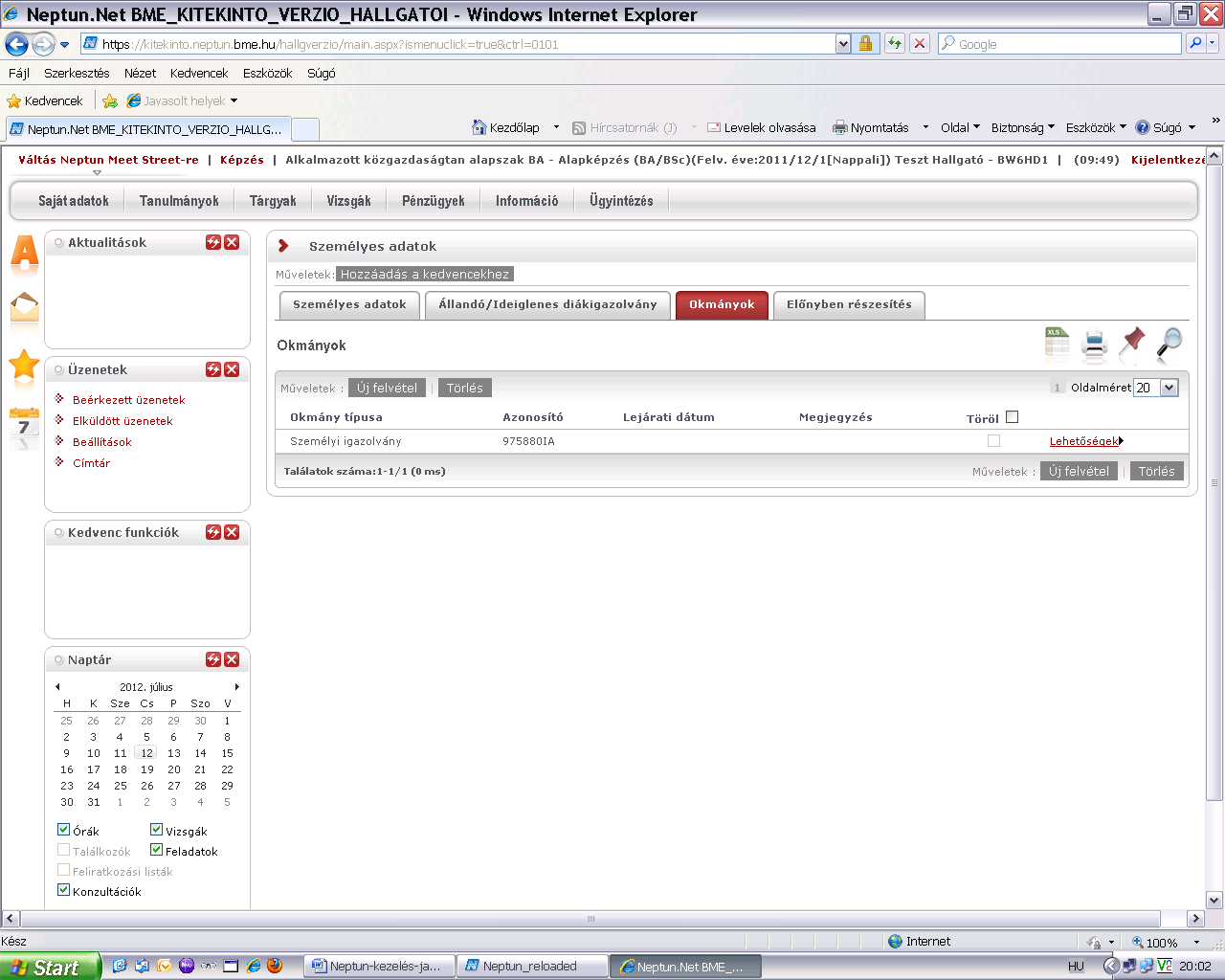The width and height of the screenshot is (1225, 980).
Task: Toggle the Vizsgák calendar checkbox
Action: click(x=157, y=830)
